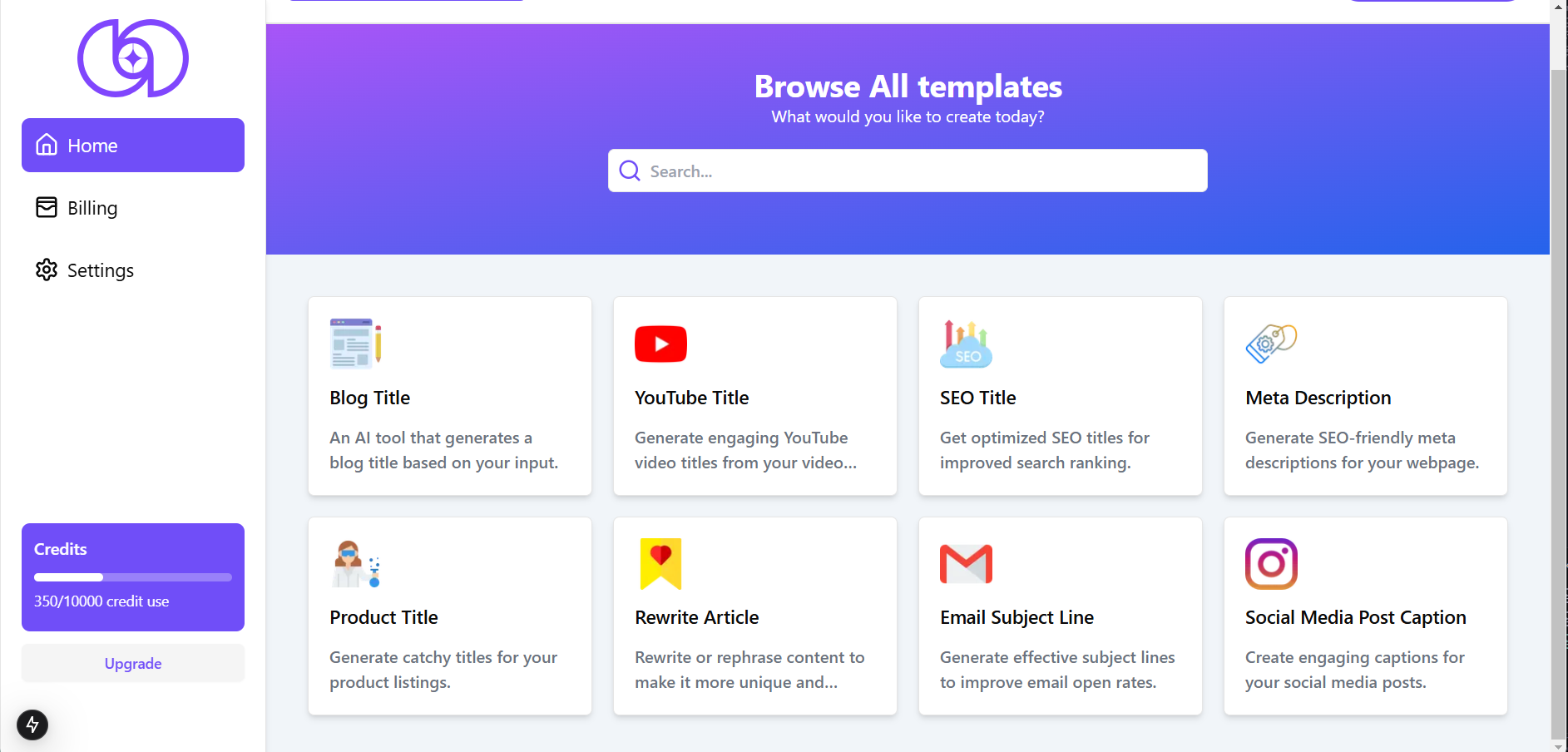
Task: Click inside the Search field
Action: tap(907, 171)
